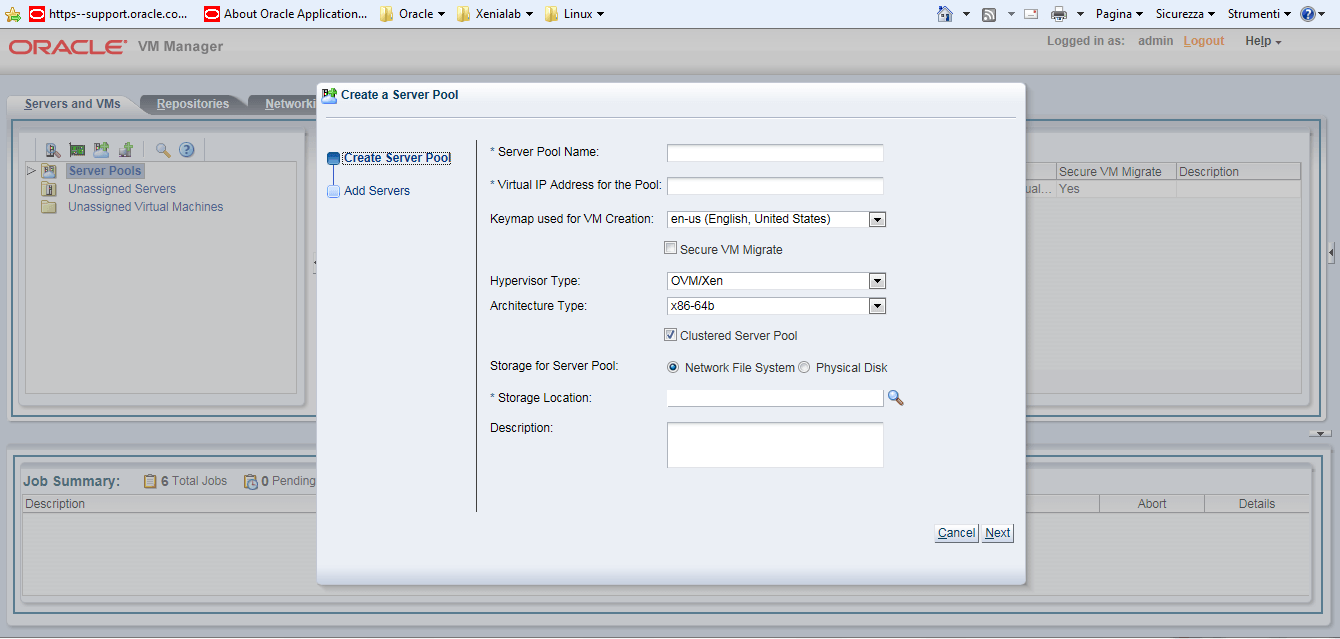The width and height of the screenshot is (1340, 639).
Task: Select the Network File System radio button
Action: 673,367
